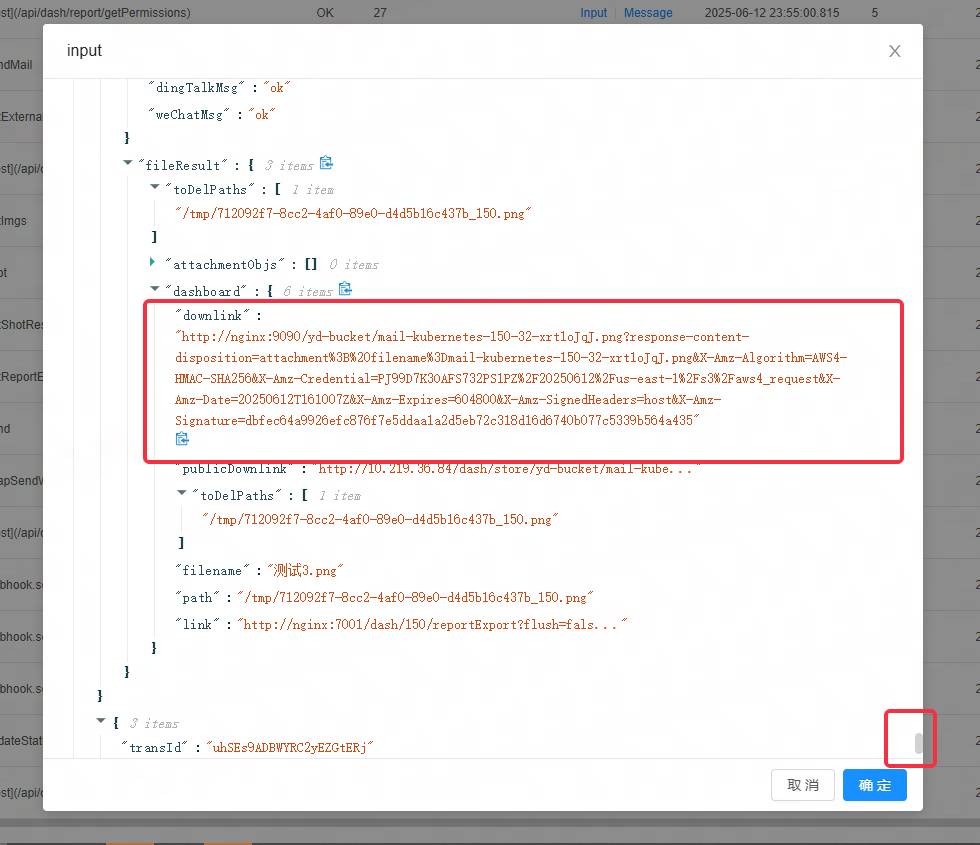
Task: Click the path value under dashboard
Action: 416,598
